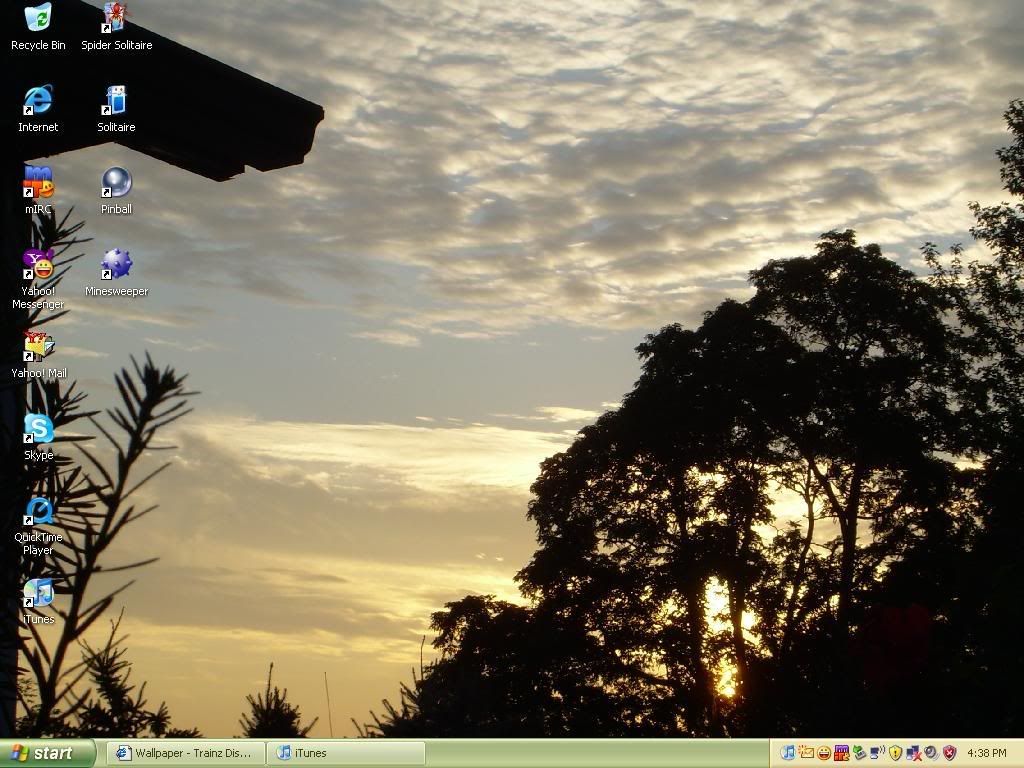Click the 4:38 PM system clock
Viewport: 1024px width, 768px height.
(x=987, y=753)
